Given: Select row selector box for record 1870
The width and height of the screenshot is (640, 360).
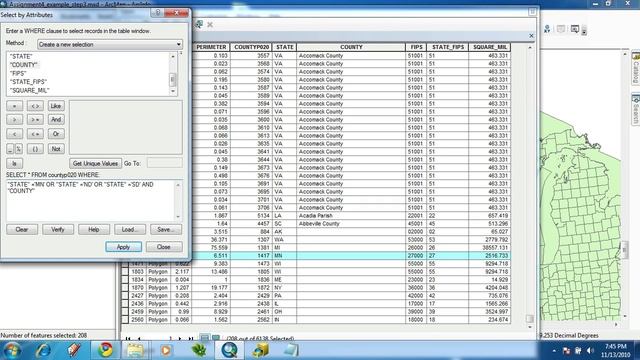Looking at the screenshot, I should (125, 288).
